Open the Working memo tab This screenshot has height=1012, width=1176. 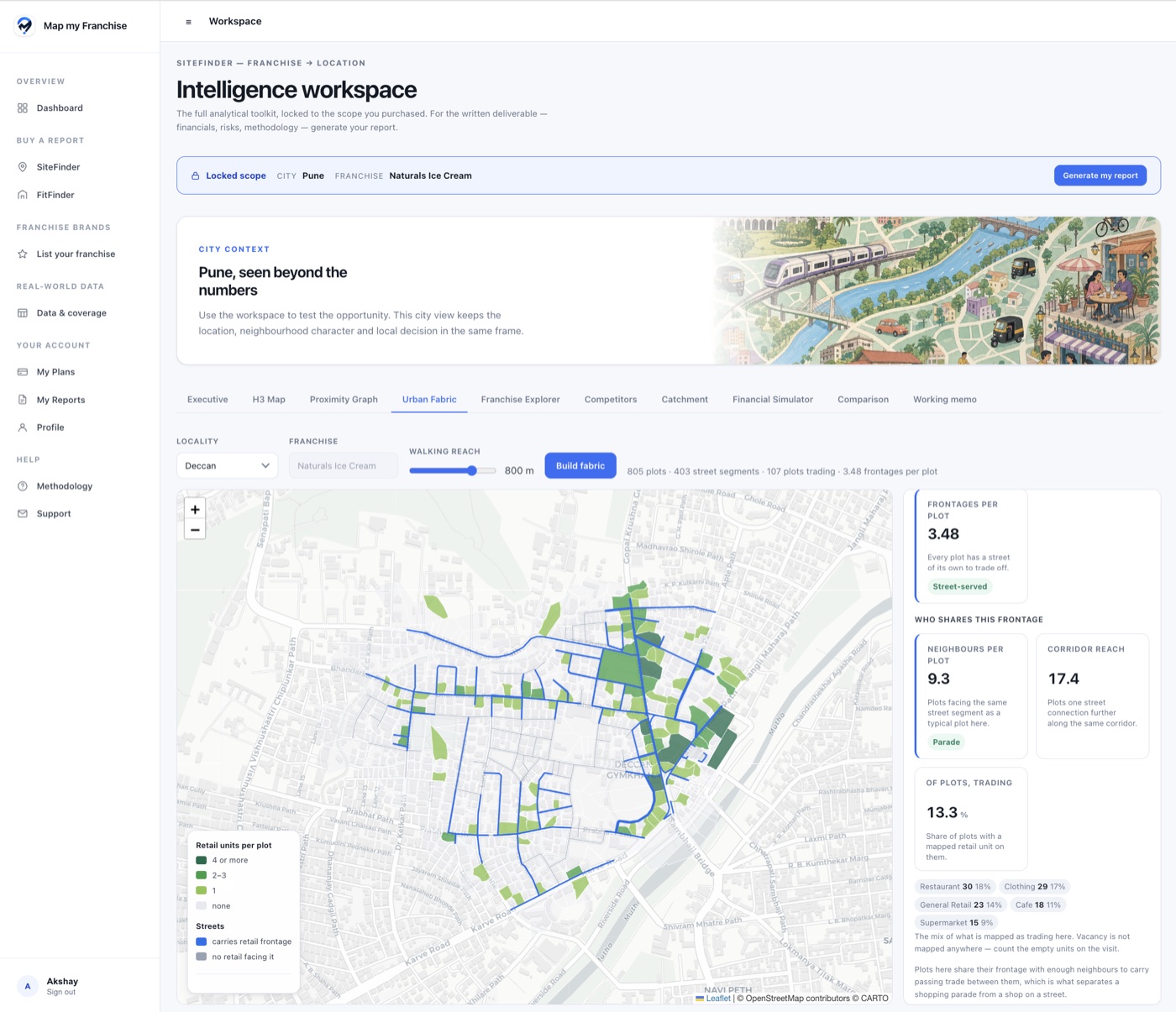(945, 400)
